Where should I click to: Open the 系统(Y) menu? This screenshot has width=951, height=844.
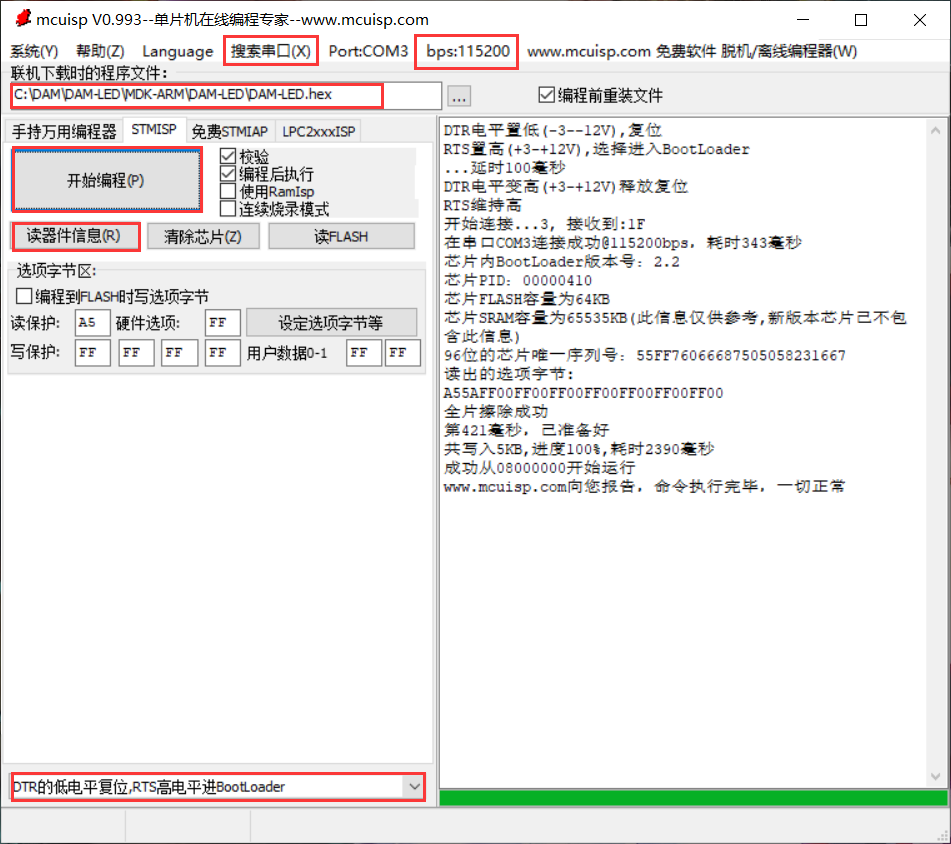[35, 52]
